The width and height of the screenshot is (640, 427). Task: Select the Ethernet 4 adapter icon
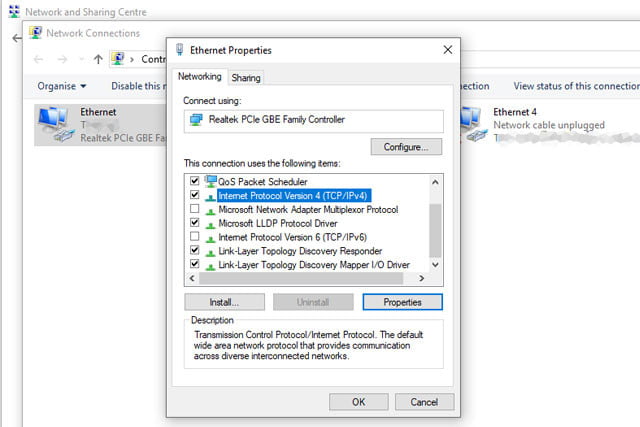click(x=473, y=124)
